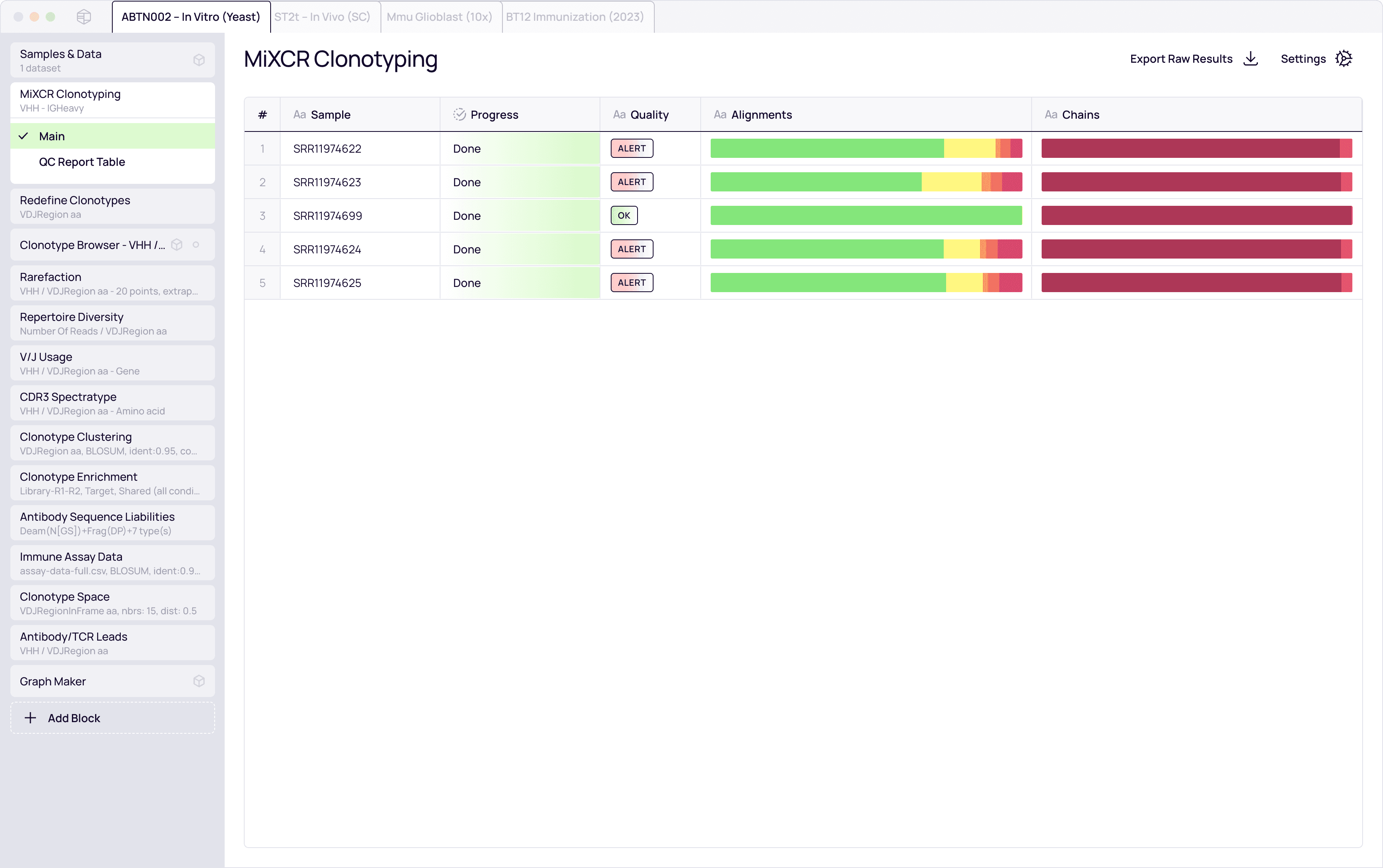Click the status circle on Clonotype Browser
The image size is (1383, 868).
coord(196,245)
